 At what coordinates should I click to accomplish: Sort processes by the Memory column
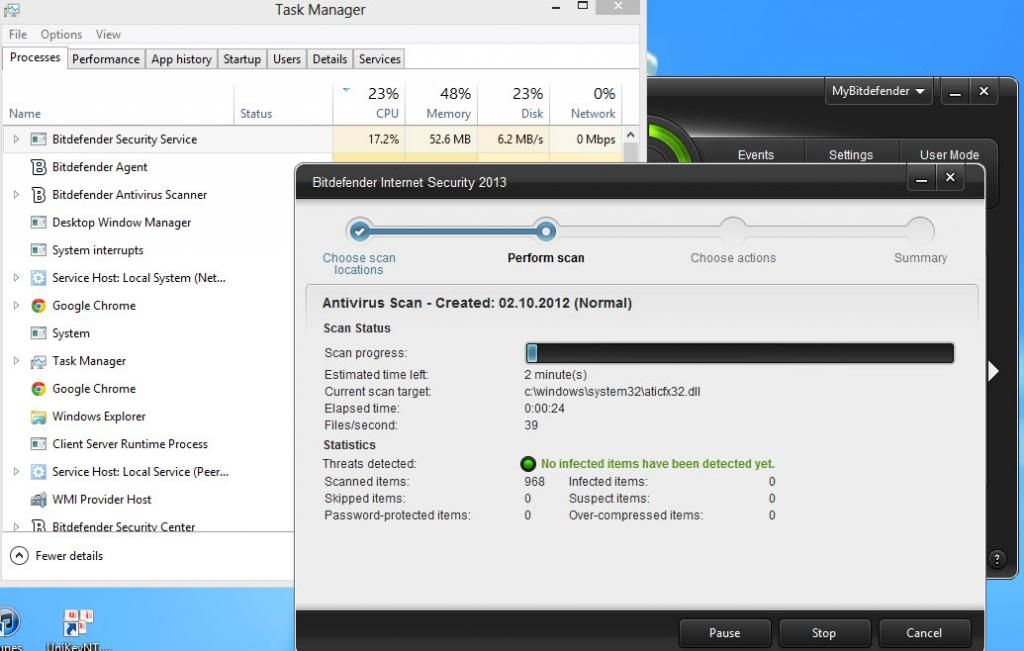(448, 104)
